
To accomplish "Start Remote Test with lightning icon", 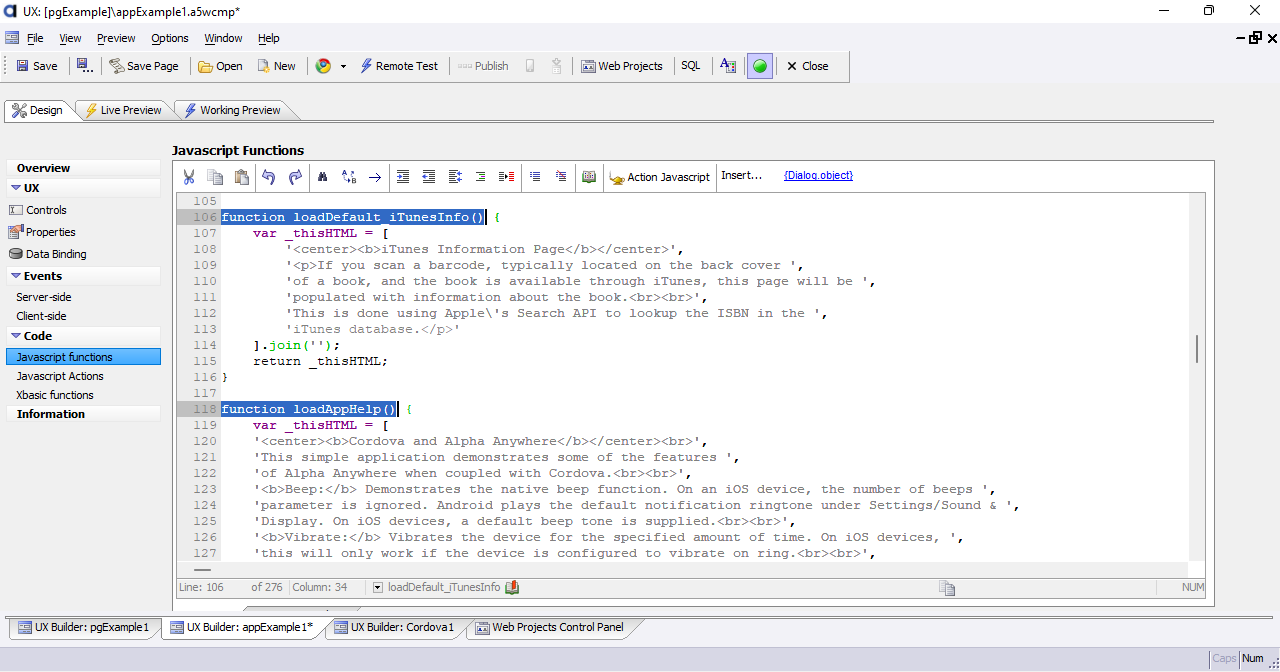I will (x=399, y=66).
